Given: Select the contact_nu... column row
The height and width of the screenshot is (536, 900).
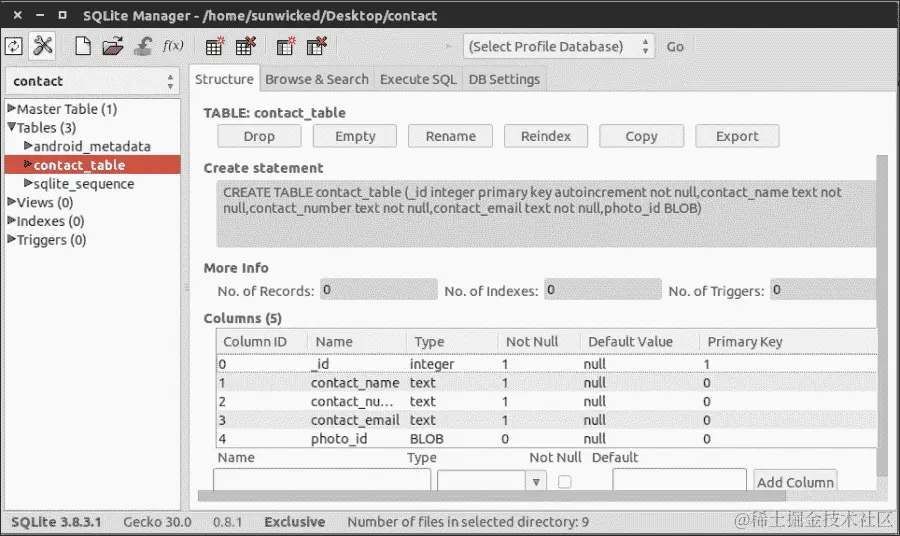Looking at the screenshot, I should [546, 401].
